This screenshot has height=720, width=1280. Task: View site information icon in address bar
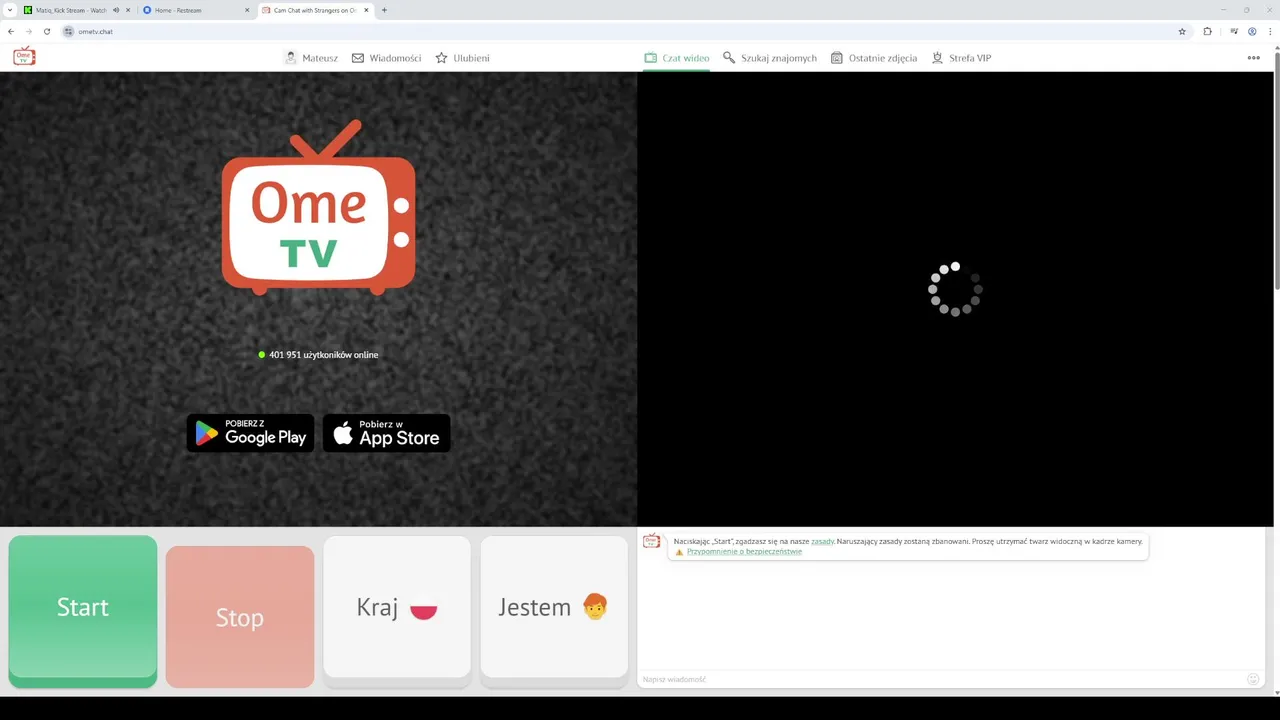(x=69, y=31)
